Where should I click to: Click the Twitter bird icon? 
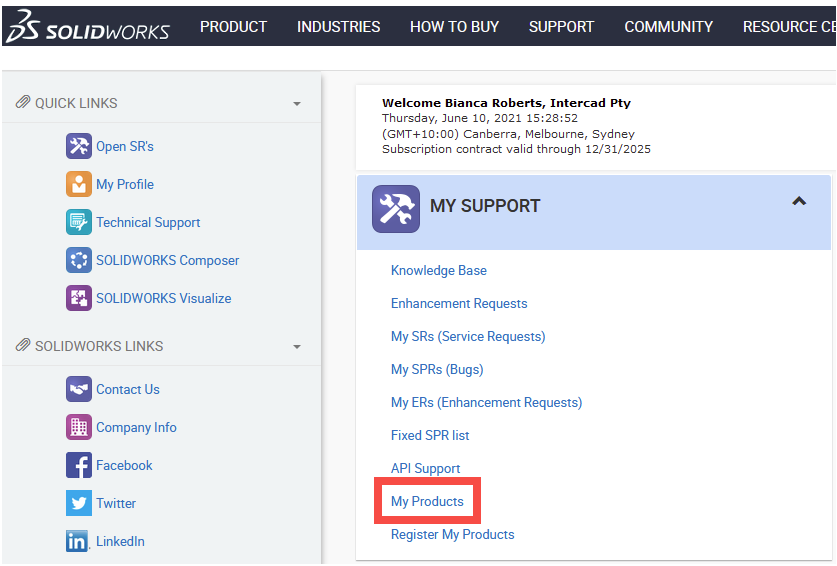pos(79,503)
